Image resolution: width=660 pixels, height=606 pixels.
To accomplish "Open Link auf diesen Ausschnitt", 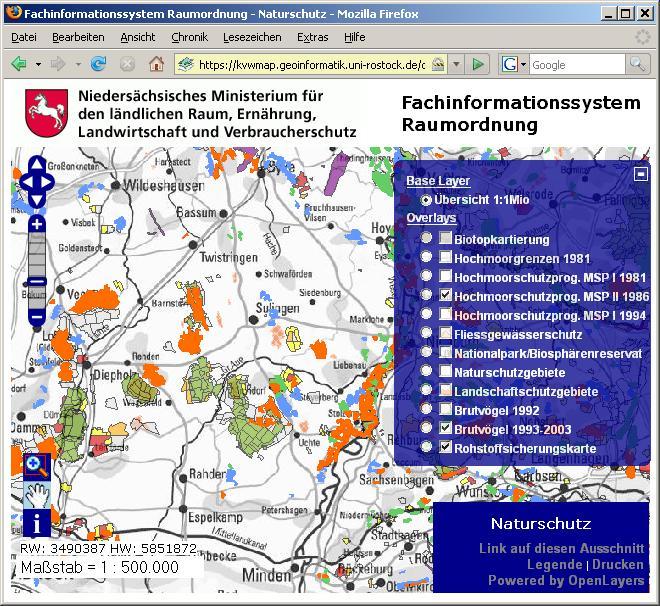I will (561, 549).
